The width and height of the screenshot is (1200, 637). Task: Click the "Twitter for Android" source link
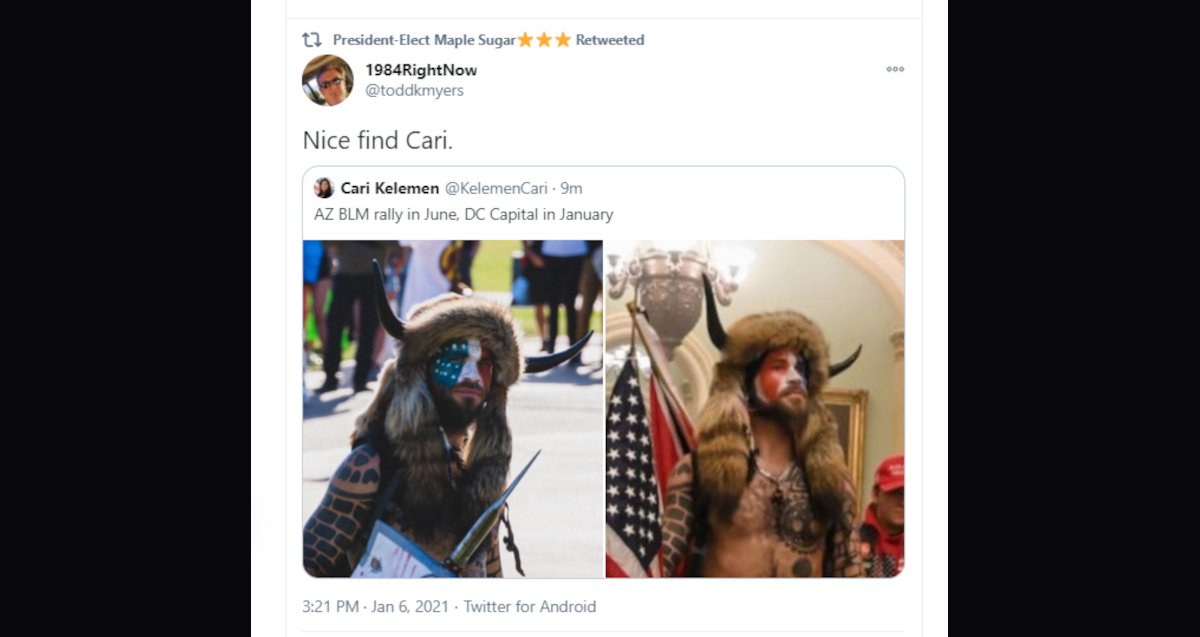click(x=530, y=606)
